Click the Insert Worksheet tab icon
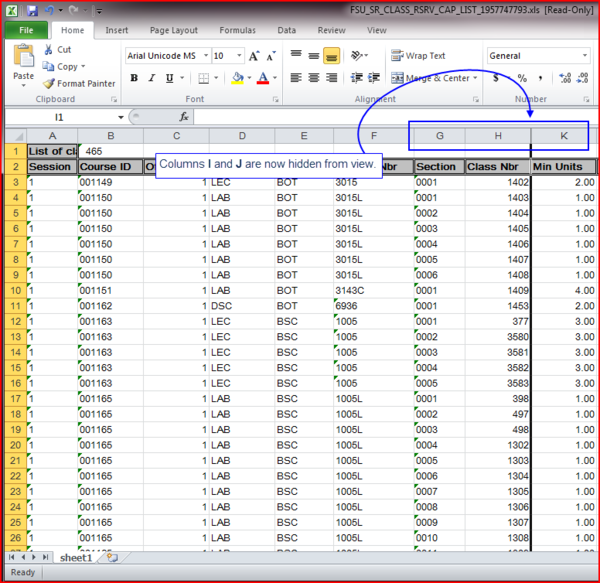 (x=112, y=557)
